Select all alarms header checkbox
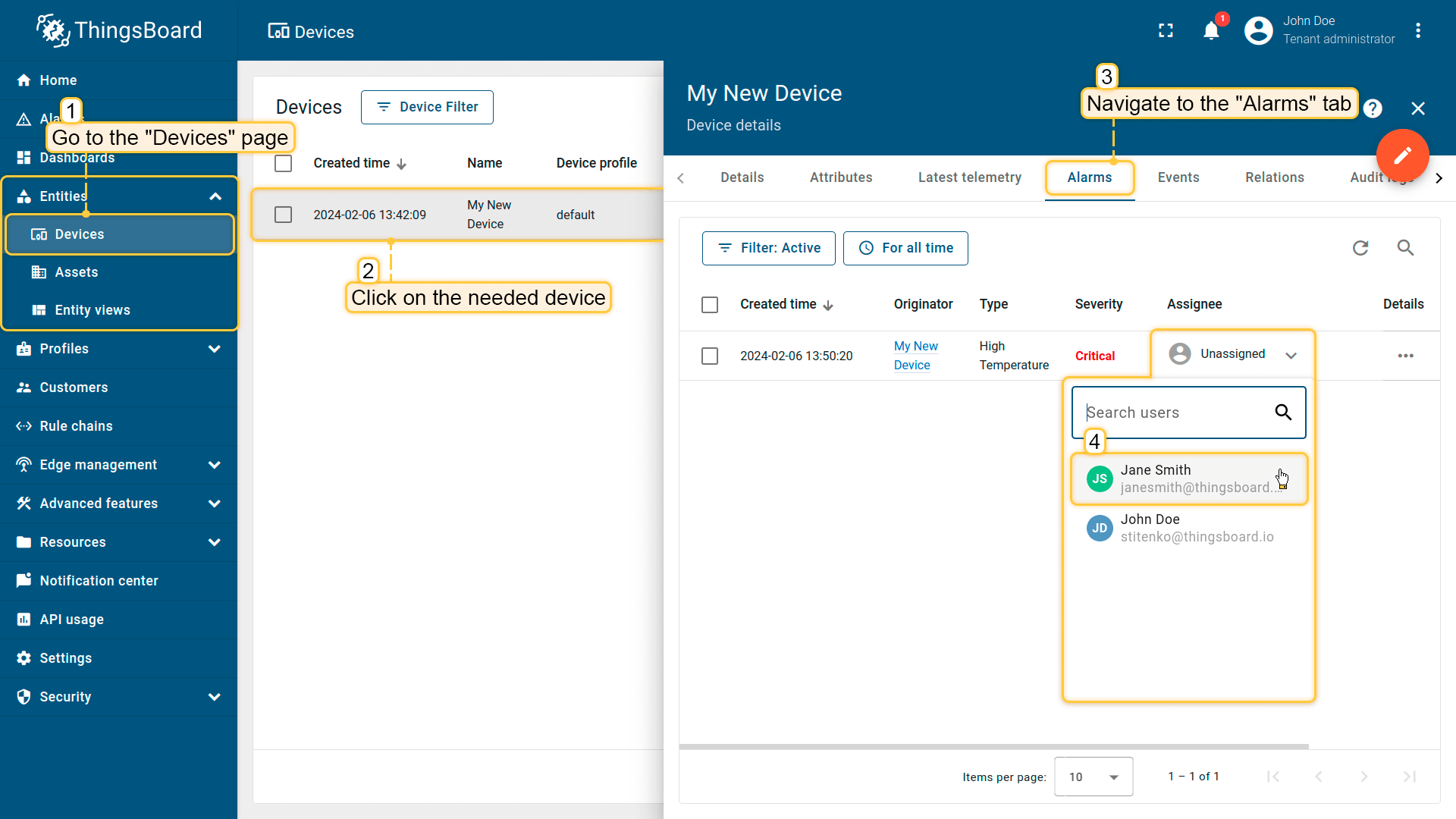1456x819 pixels. pos(710,305)
